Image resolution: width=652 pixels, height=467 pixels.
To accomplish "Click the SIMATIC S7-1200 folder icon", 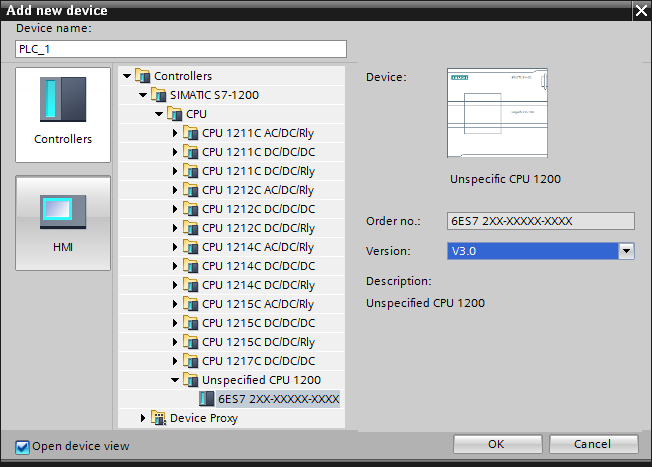I will pos(158,95).
